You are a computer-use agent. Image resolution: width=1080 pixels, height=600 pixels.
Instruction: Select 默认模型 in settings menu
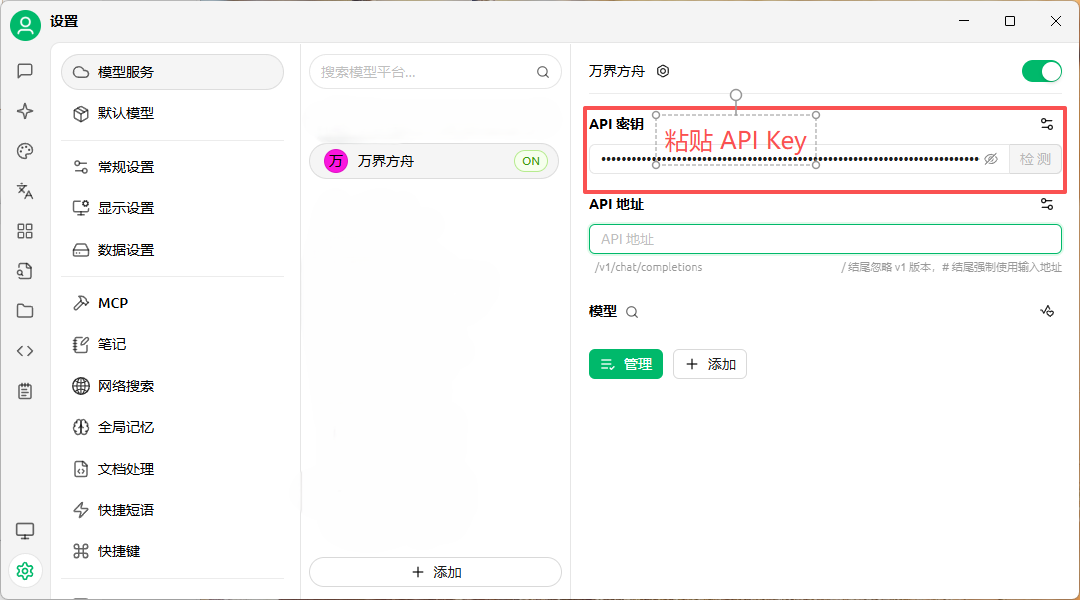126,113
